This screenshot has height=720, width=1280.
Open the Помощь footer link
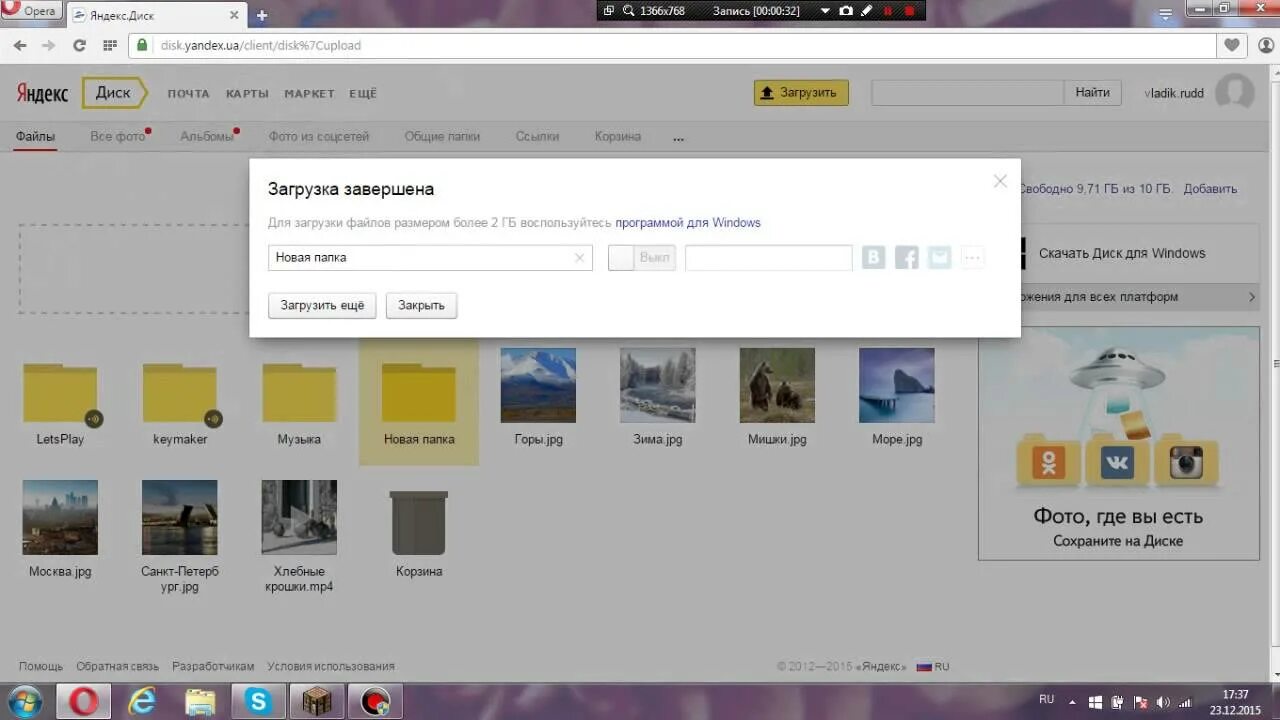tap(40, 666)
